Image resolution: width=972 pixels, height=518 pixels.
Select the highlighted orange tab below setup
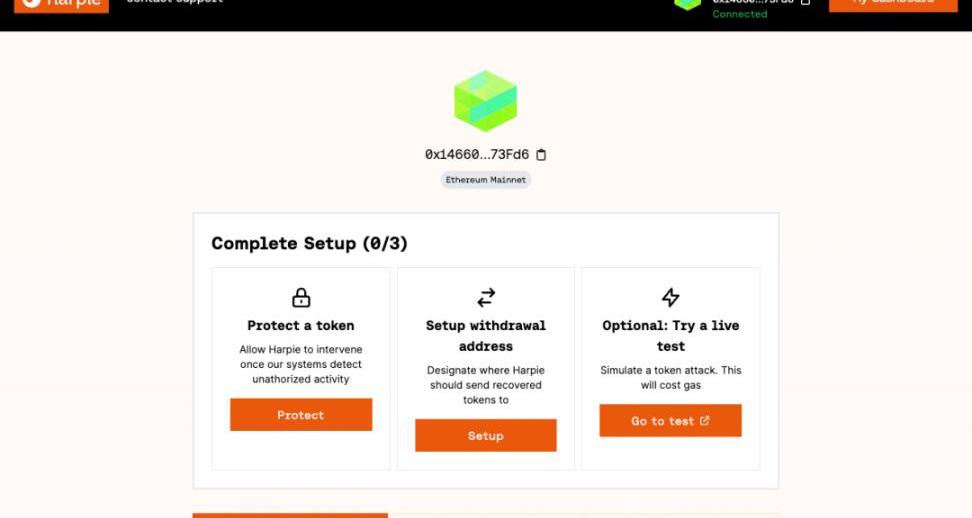290,515
